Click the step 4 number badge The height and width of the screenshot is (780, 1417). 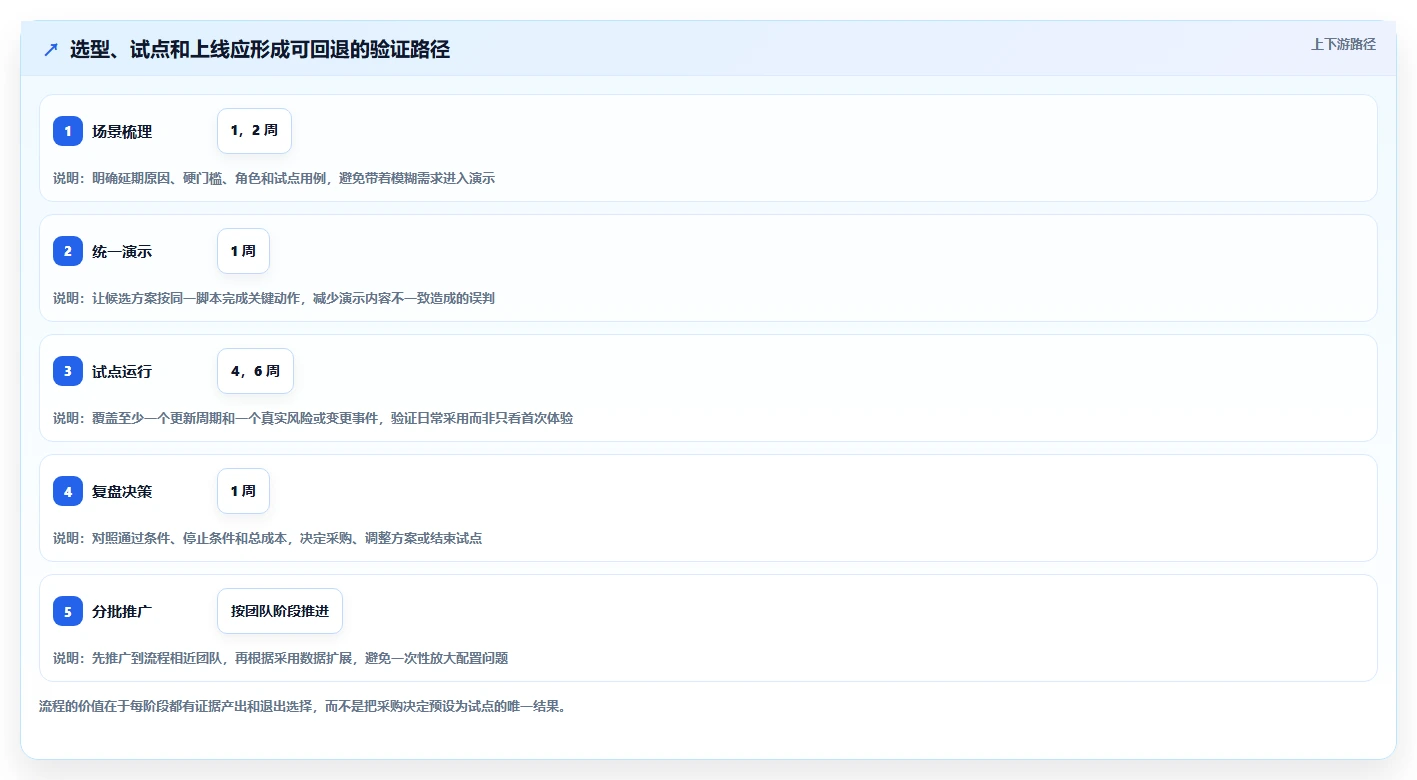68,491
